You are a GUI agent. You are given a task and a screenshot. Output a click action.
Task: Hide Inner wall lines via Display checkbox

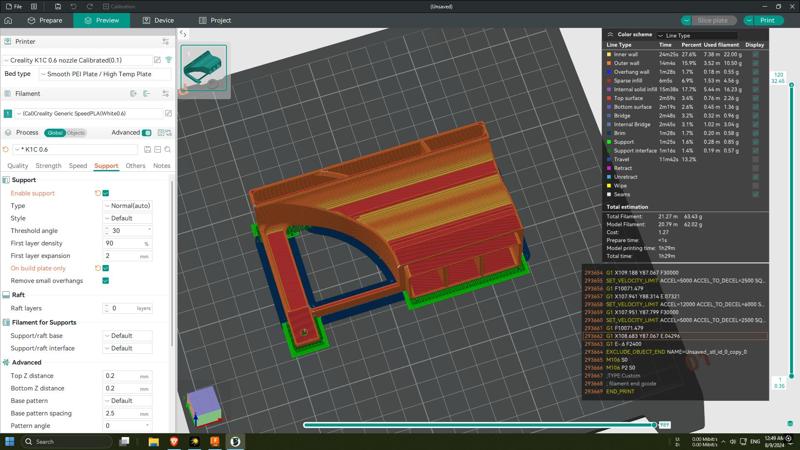pyautogui.click(x=755, y=55)
